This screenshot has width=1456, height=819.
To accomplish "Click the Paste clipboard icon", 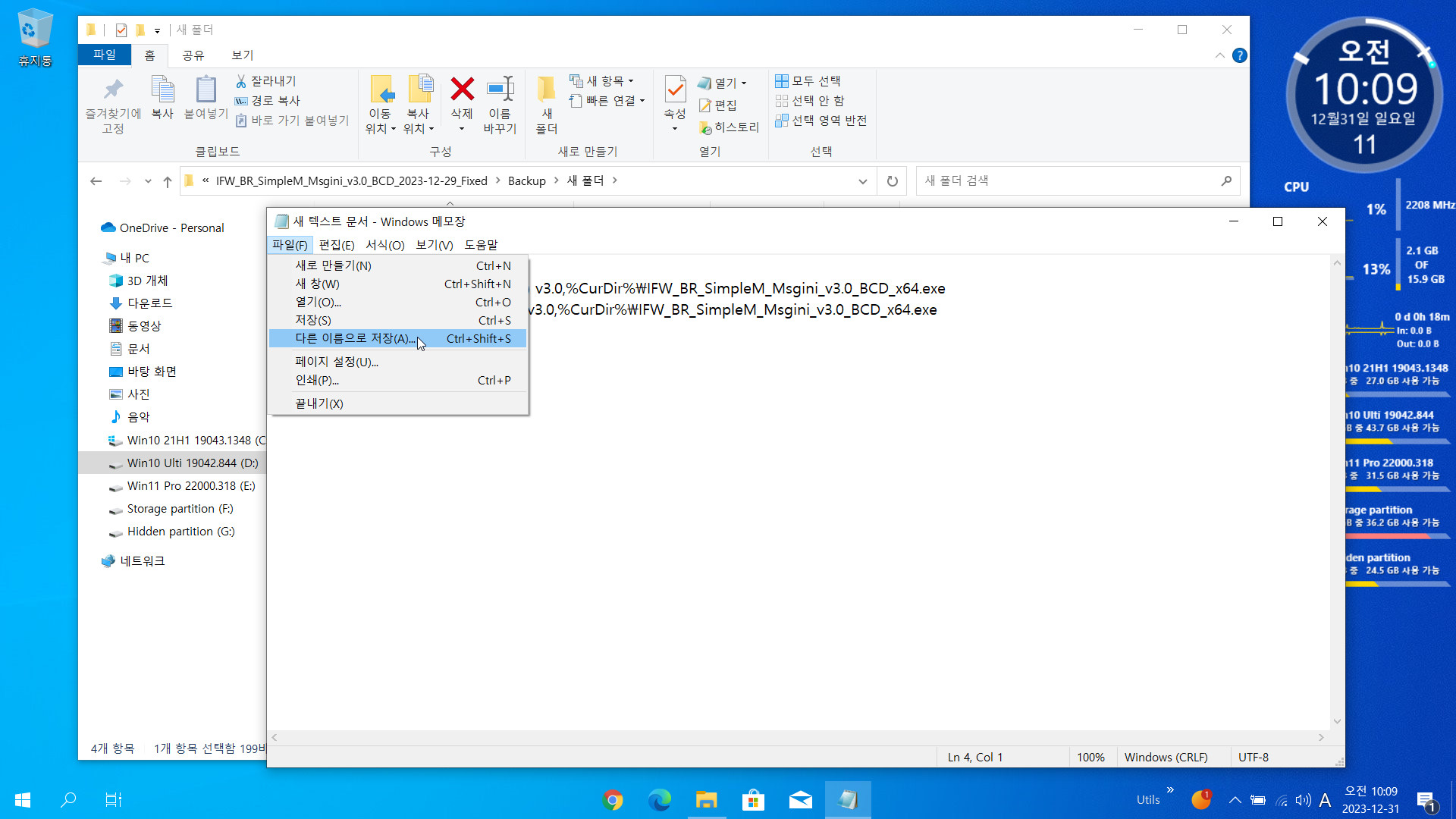I will [206, 97].
